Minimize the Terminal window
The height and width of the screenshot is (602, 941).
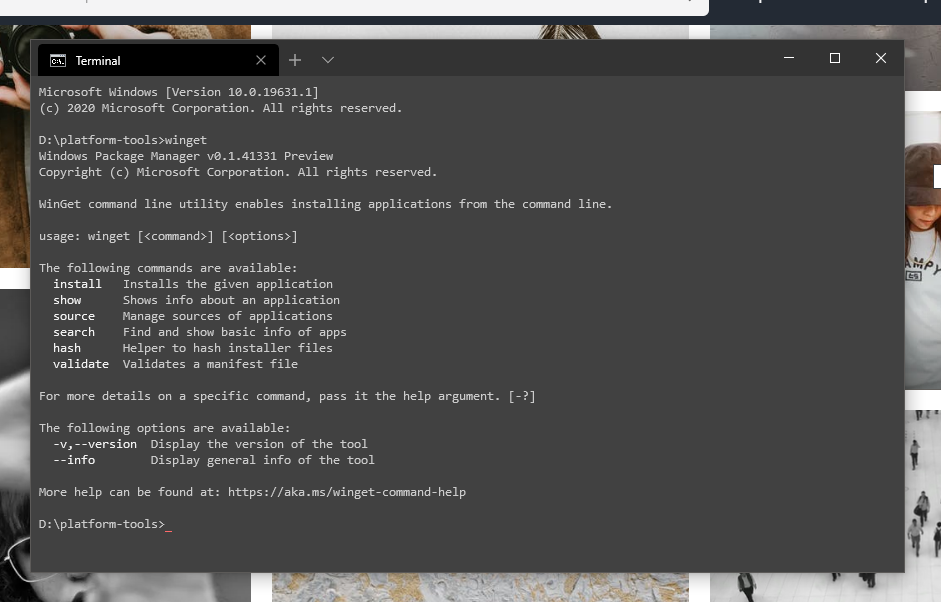(789, 58)
